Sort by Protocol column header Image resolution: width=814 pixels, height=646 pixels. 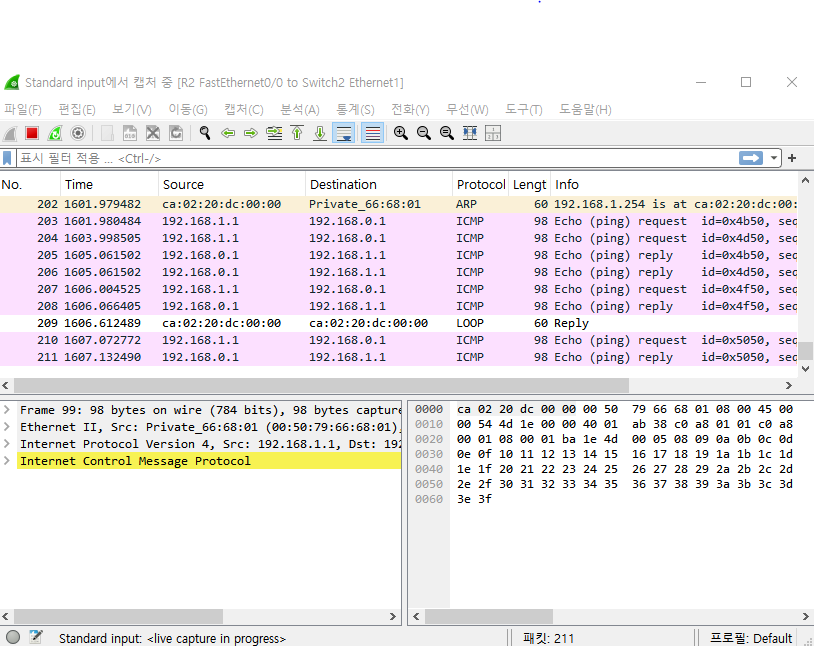click(x=481, y=184)
